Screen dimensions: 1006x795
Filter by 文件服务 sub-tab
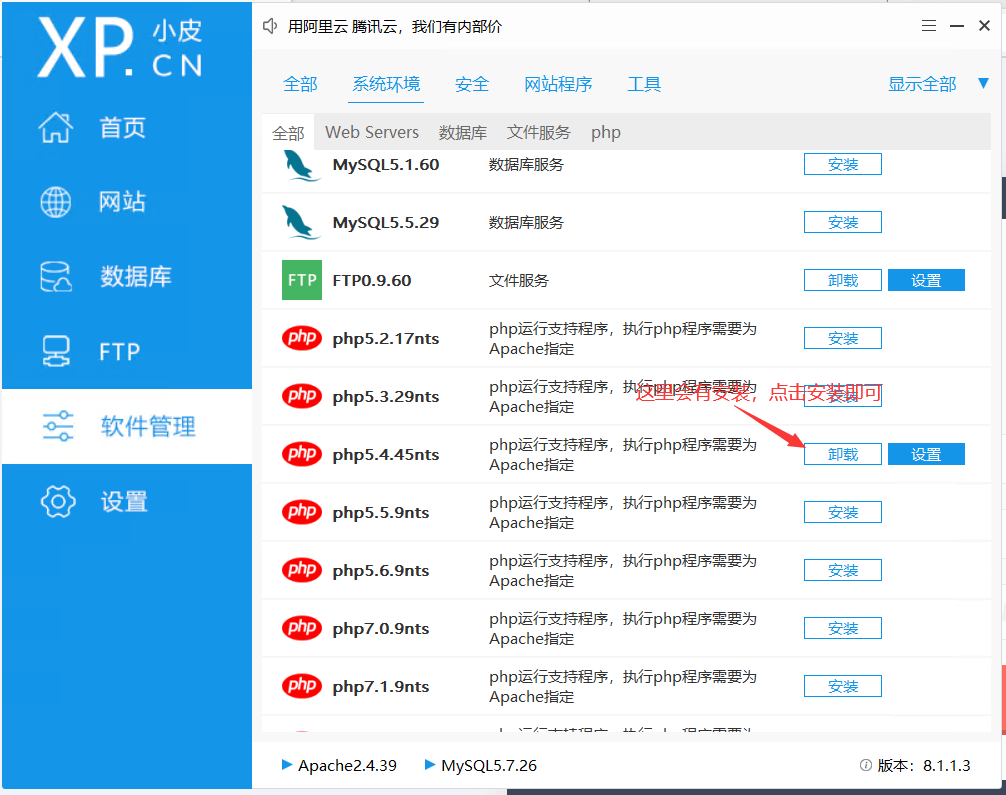click(538, 132)
